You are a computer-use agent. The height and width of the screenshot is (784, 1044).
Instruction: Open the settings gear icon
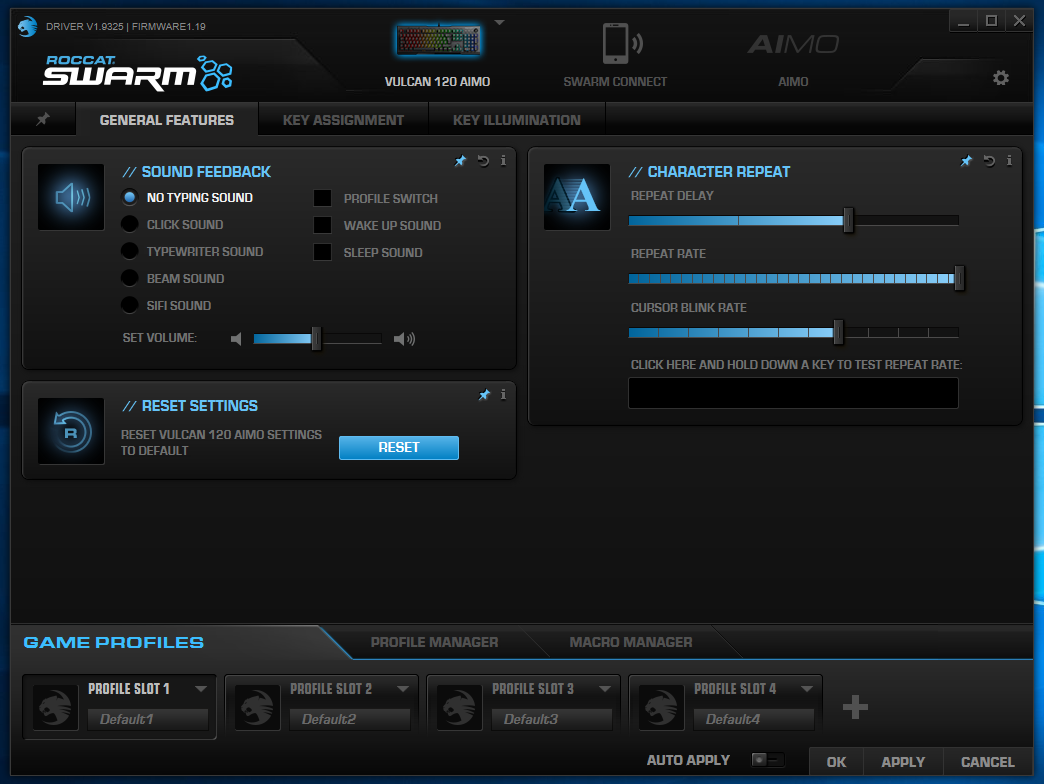click(1000, 78)
